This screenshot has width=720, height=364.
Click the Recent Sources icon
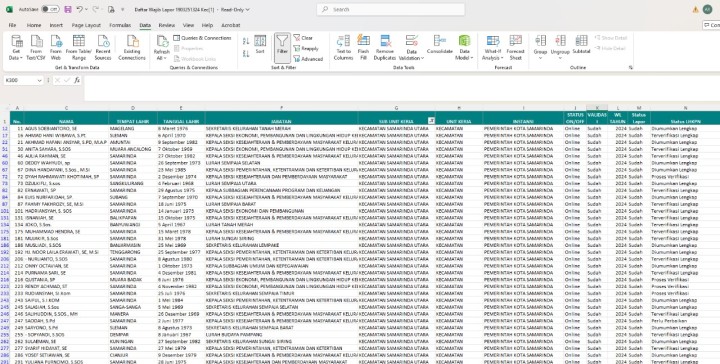103,48
